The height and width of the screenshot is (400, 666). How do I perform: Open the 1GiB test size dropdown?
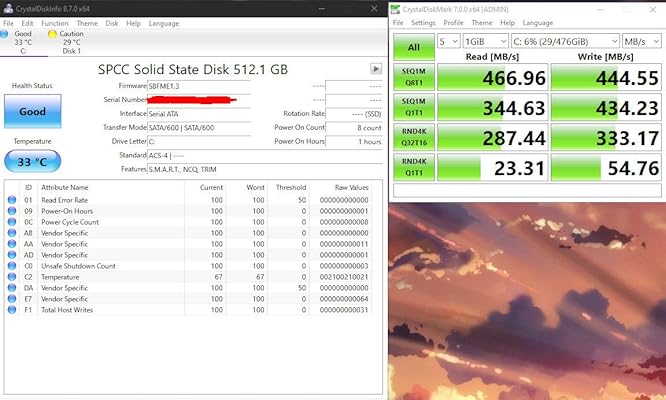pos(485,41)
